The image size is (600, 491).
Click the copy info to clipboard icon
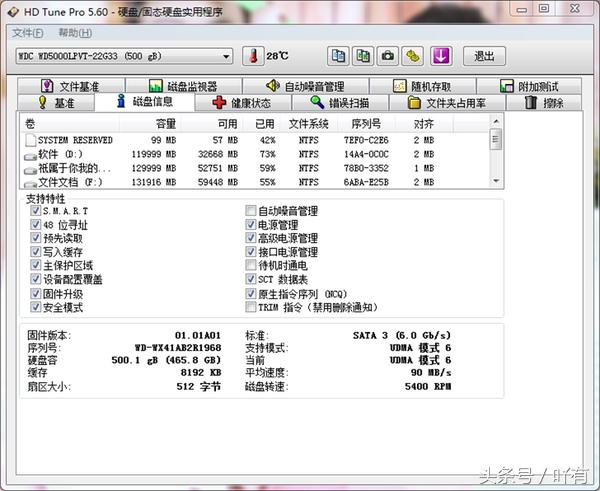tap(338, 55)
